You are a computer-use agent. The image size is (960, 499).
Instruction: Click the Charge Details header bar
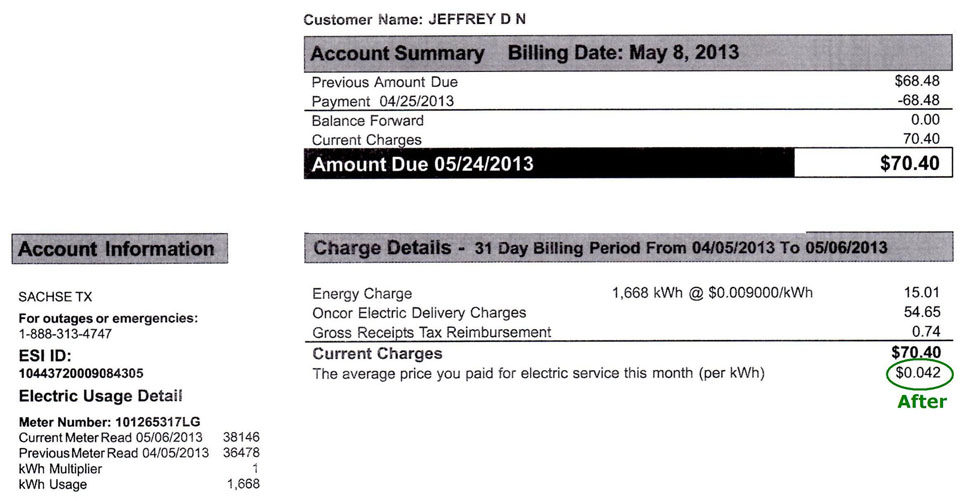pyautogui.click(x=628, y=247)
